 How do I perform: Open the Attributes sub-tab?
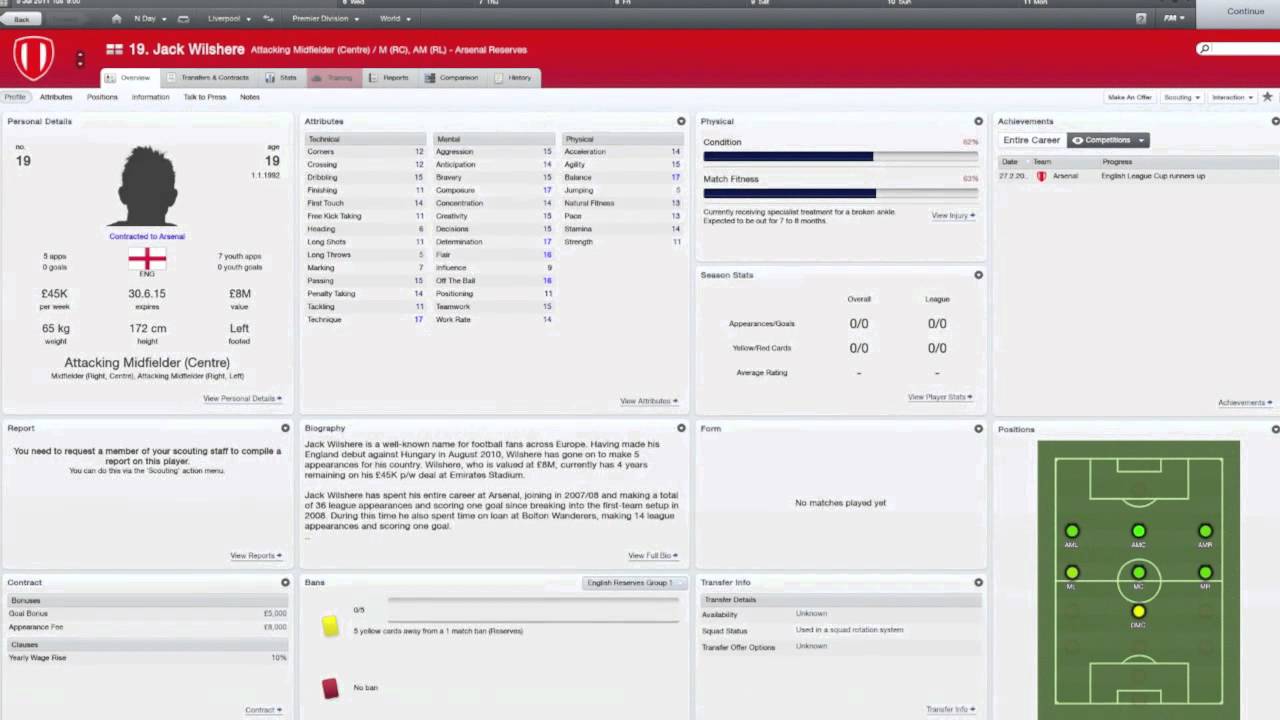[x=56, y=97]
